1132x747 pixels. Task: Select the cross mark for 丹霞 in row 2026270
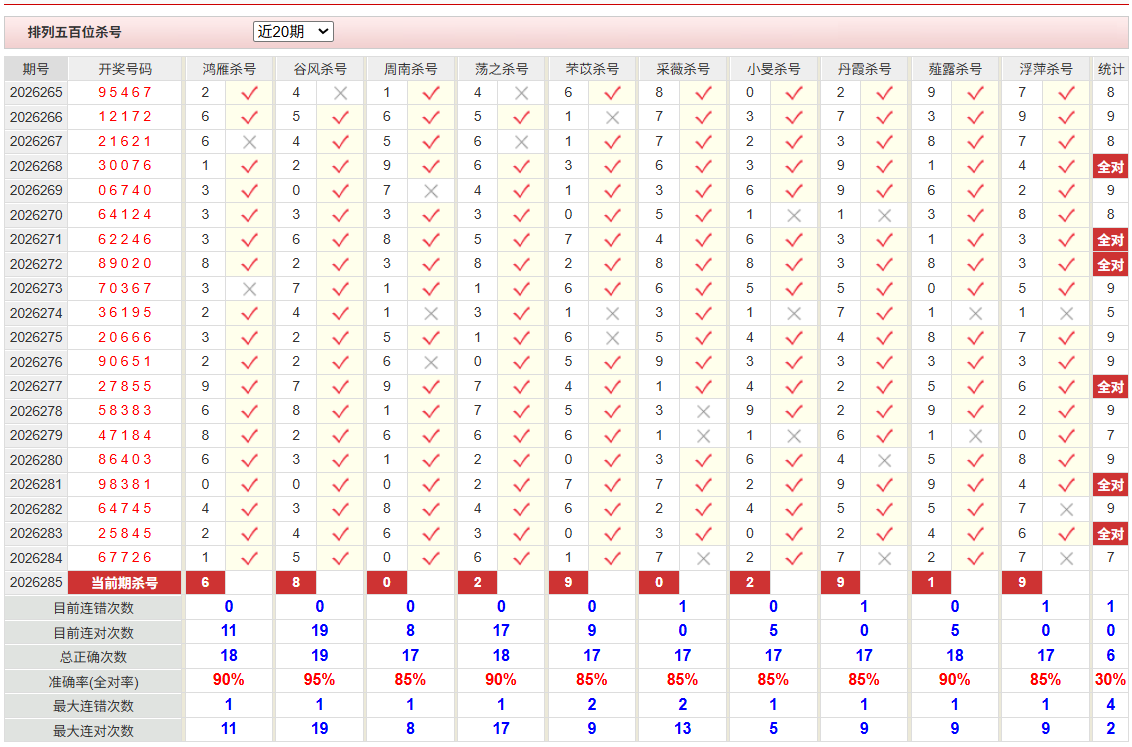[884, 216]
